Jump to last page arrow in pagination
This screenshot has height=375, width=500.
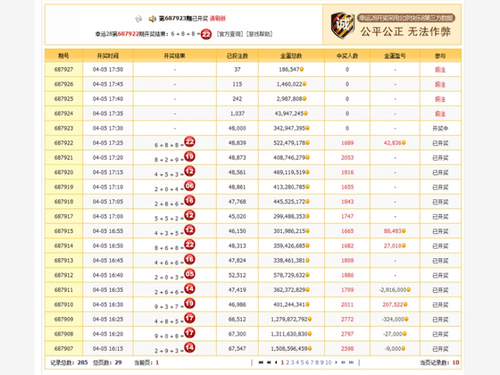point(351,362)
